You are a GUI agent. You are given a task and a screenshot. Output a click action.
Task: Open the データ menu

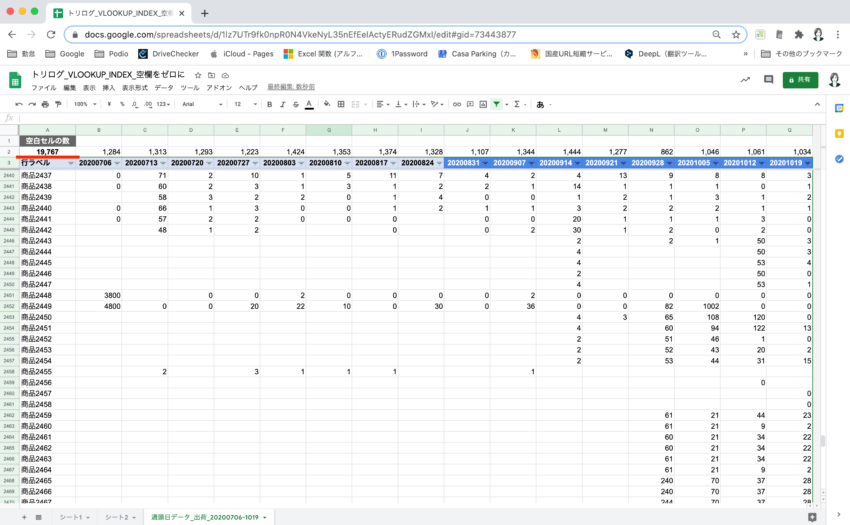pyautogui.click(x=163, y=88)
